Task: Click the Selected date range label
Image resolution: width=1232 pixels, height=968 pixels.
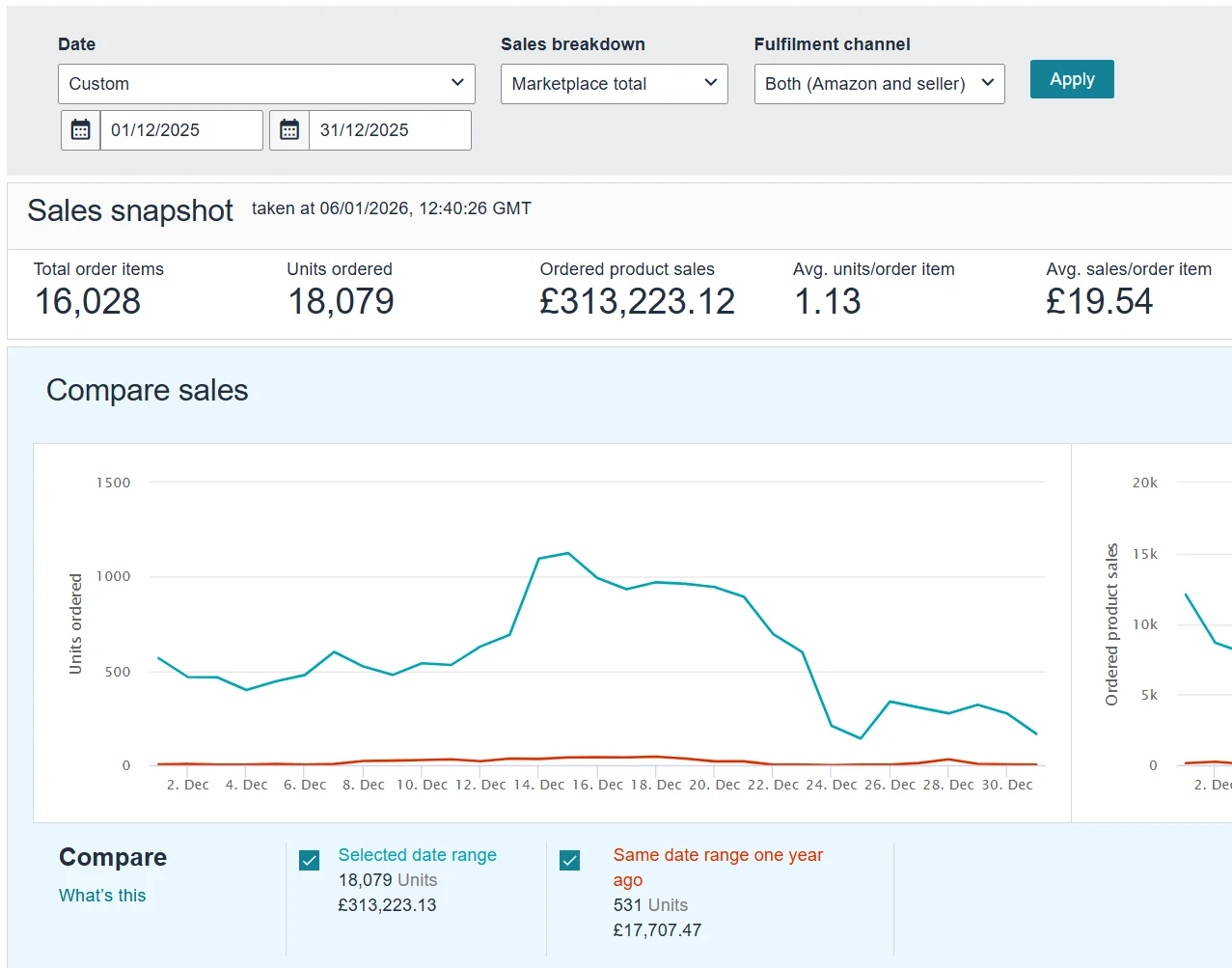Action: point(418,855)
